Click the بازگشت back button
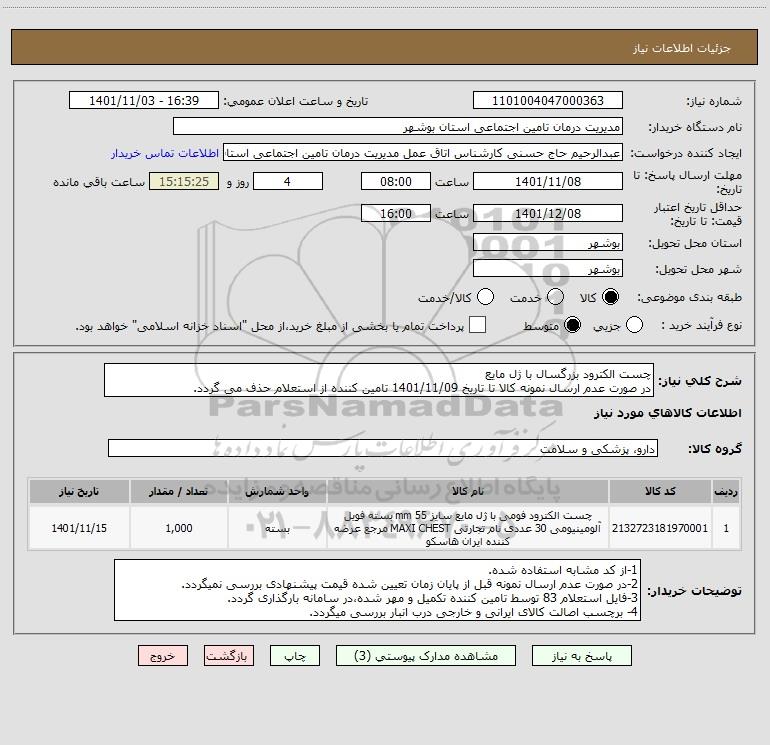 pos(229,656)
